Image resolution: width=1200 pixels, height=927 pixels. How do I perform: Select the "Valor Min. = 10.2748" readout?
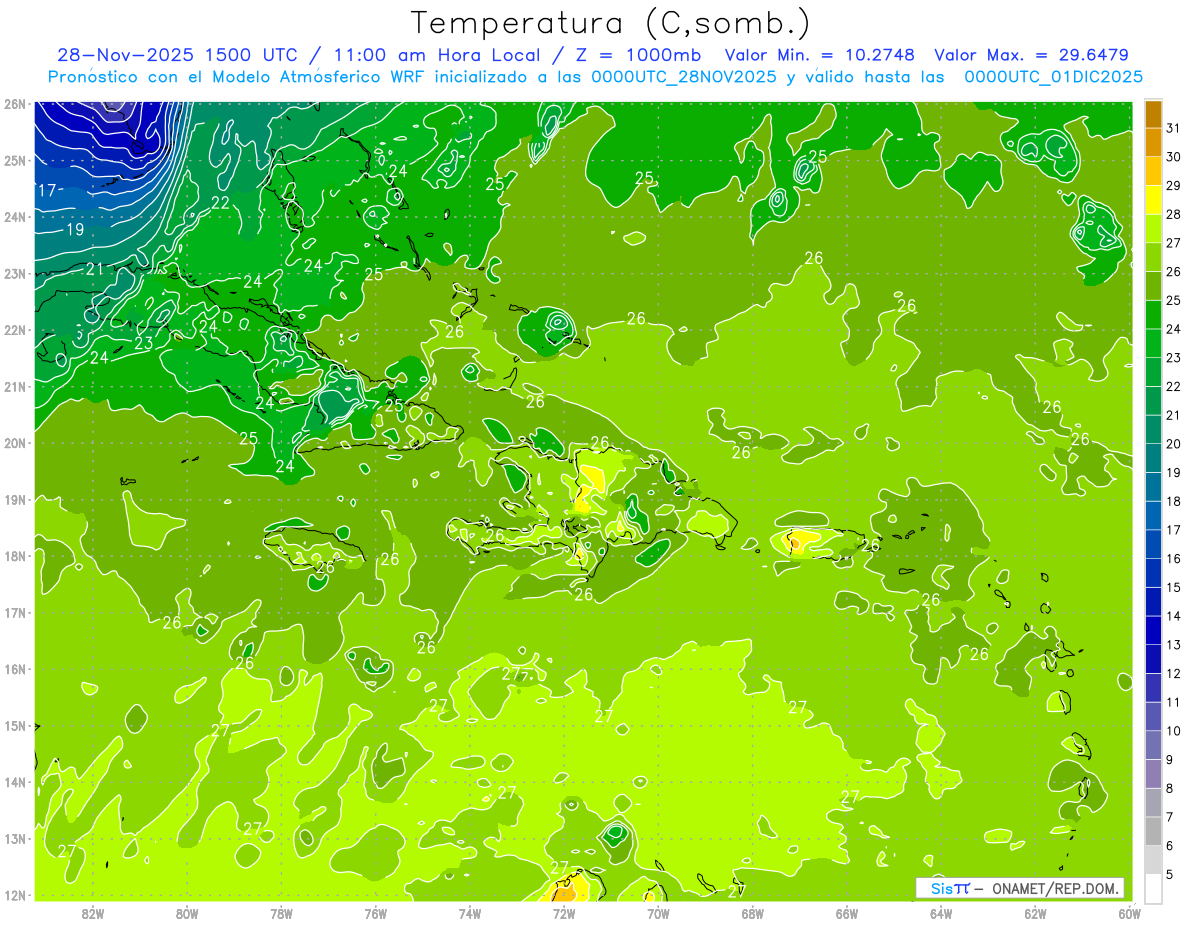[819, 55]
